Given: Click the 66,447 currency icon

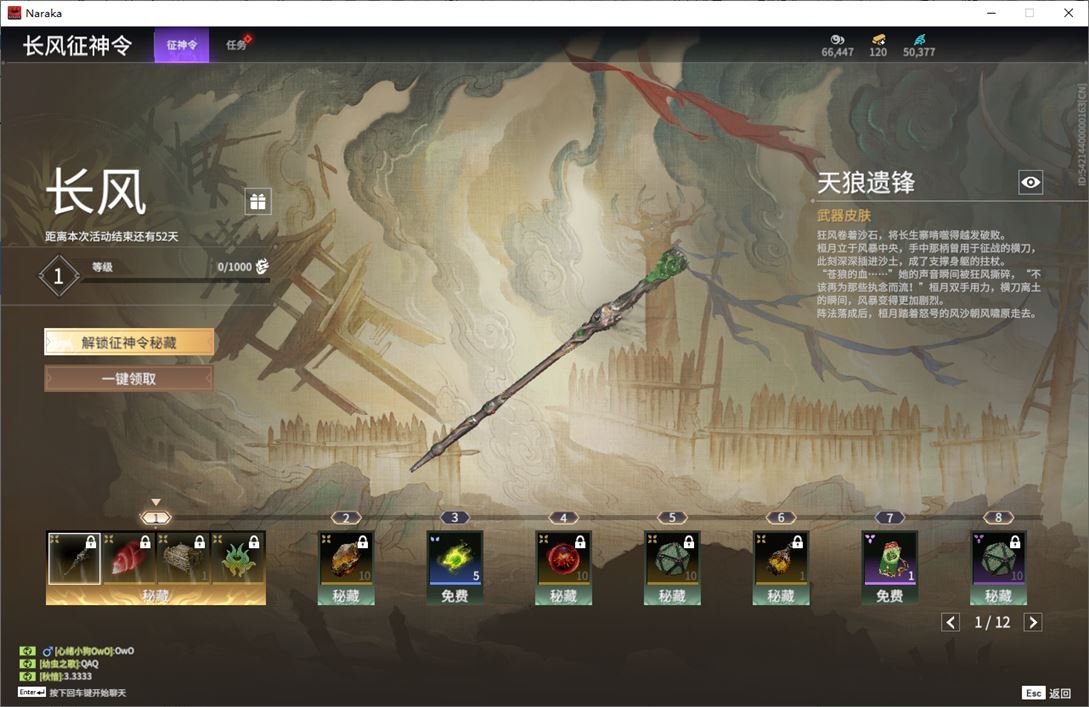Looking at the screenshot, I should [837, 40].
